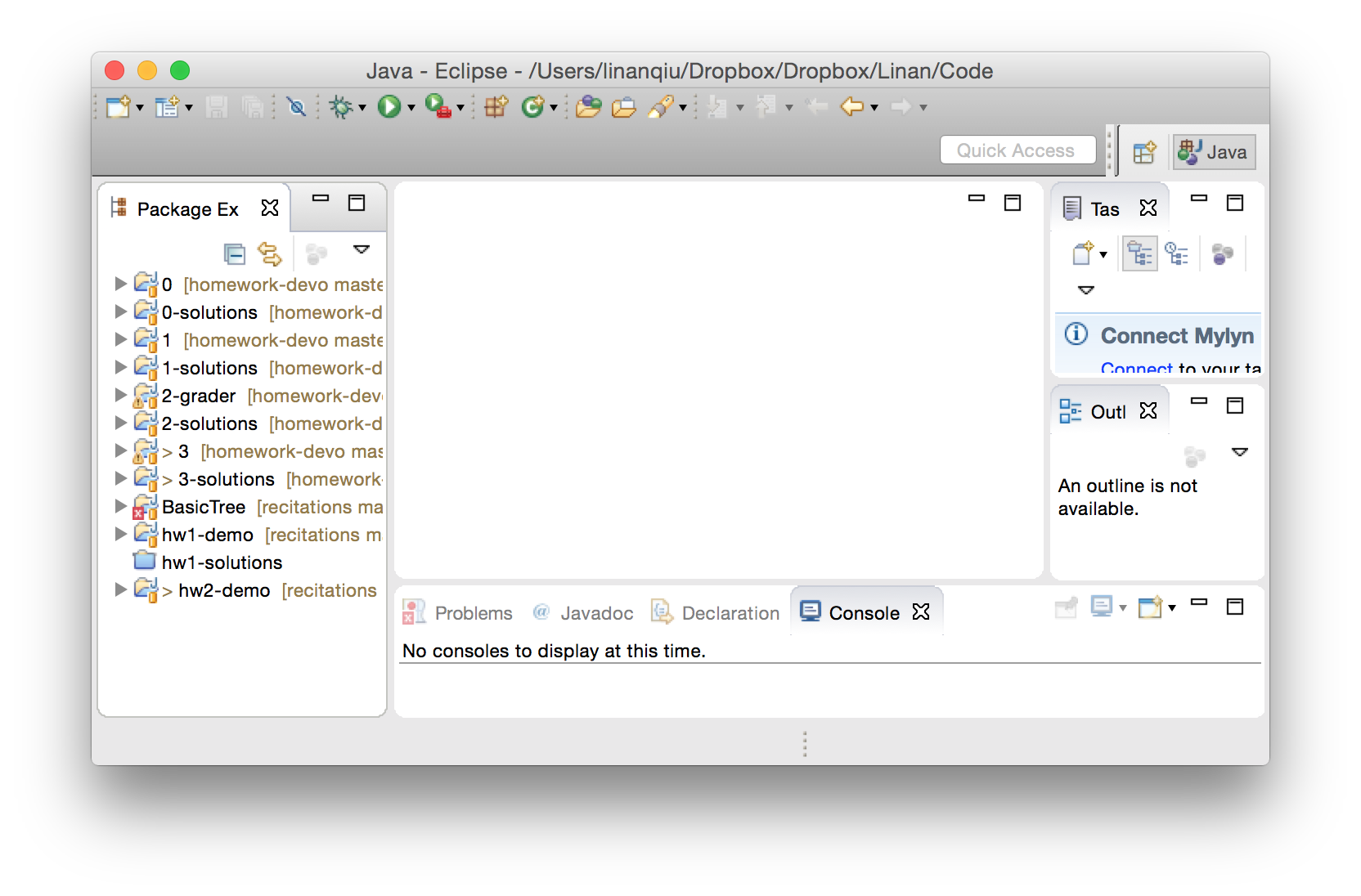
Task: Select the 3-solutions project
Action: (258, 479)
